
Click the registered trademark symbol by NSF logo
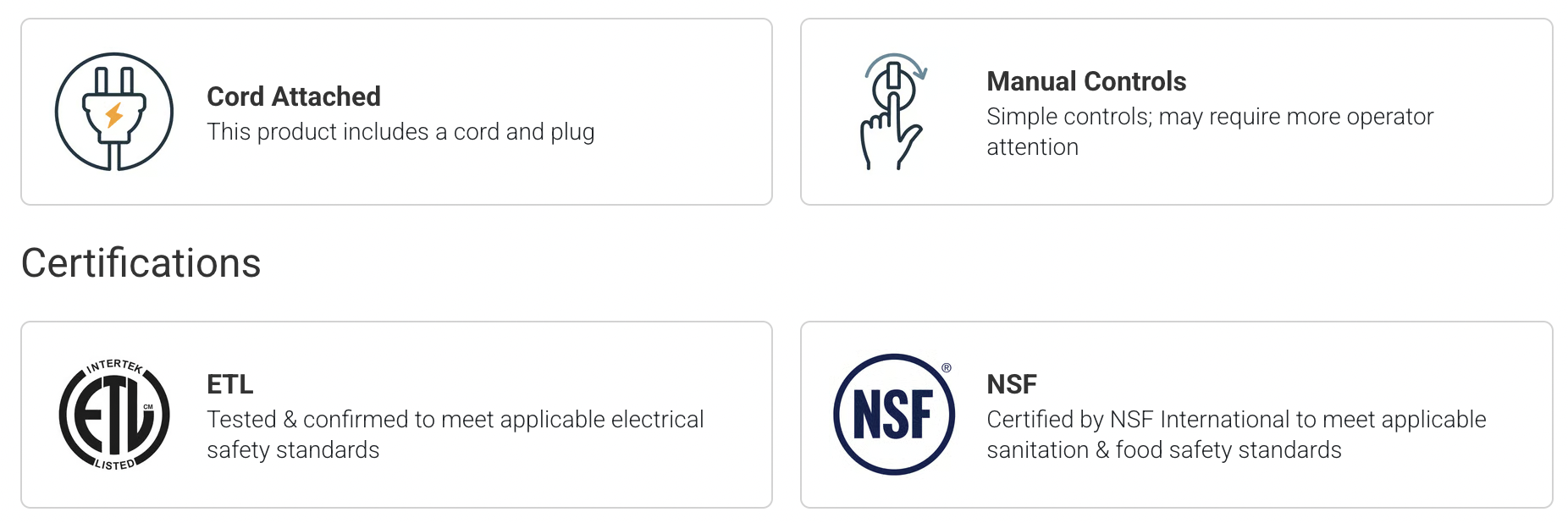[x=947, y=368]
